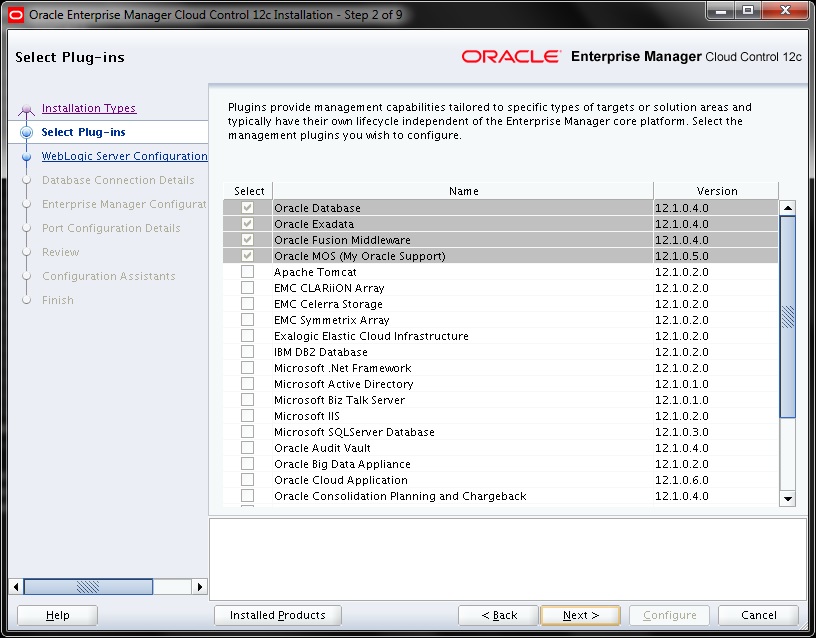Tick the Oracle Audit Vault checkbox
Image resolution: width=819 pixels, height=638 pixels.
point(248,448)
